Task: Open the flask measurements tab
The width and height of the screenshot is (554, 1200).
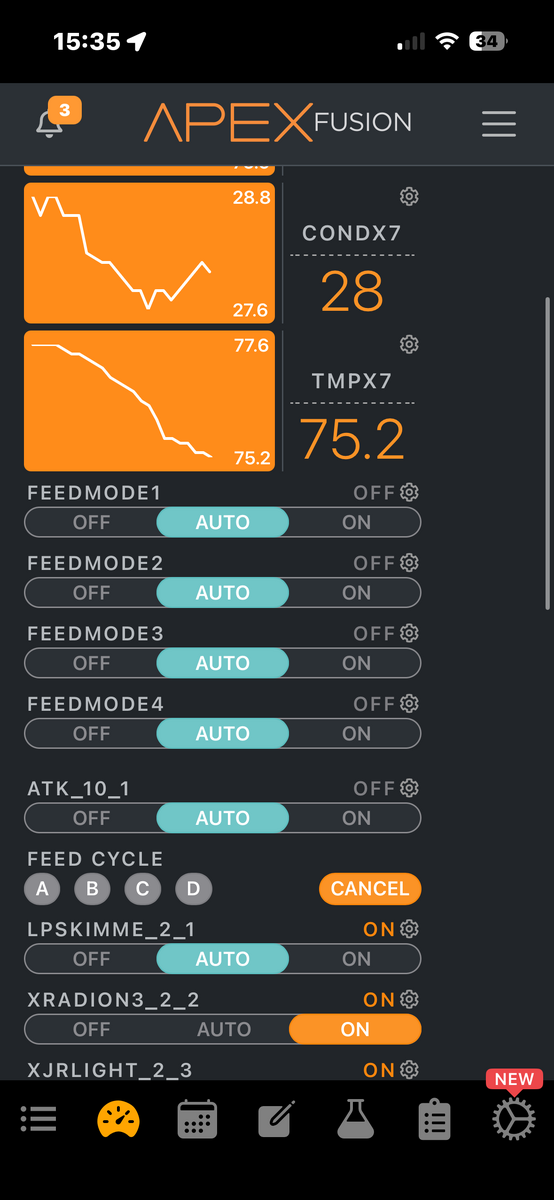Action: tap(355, 1119)
